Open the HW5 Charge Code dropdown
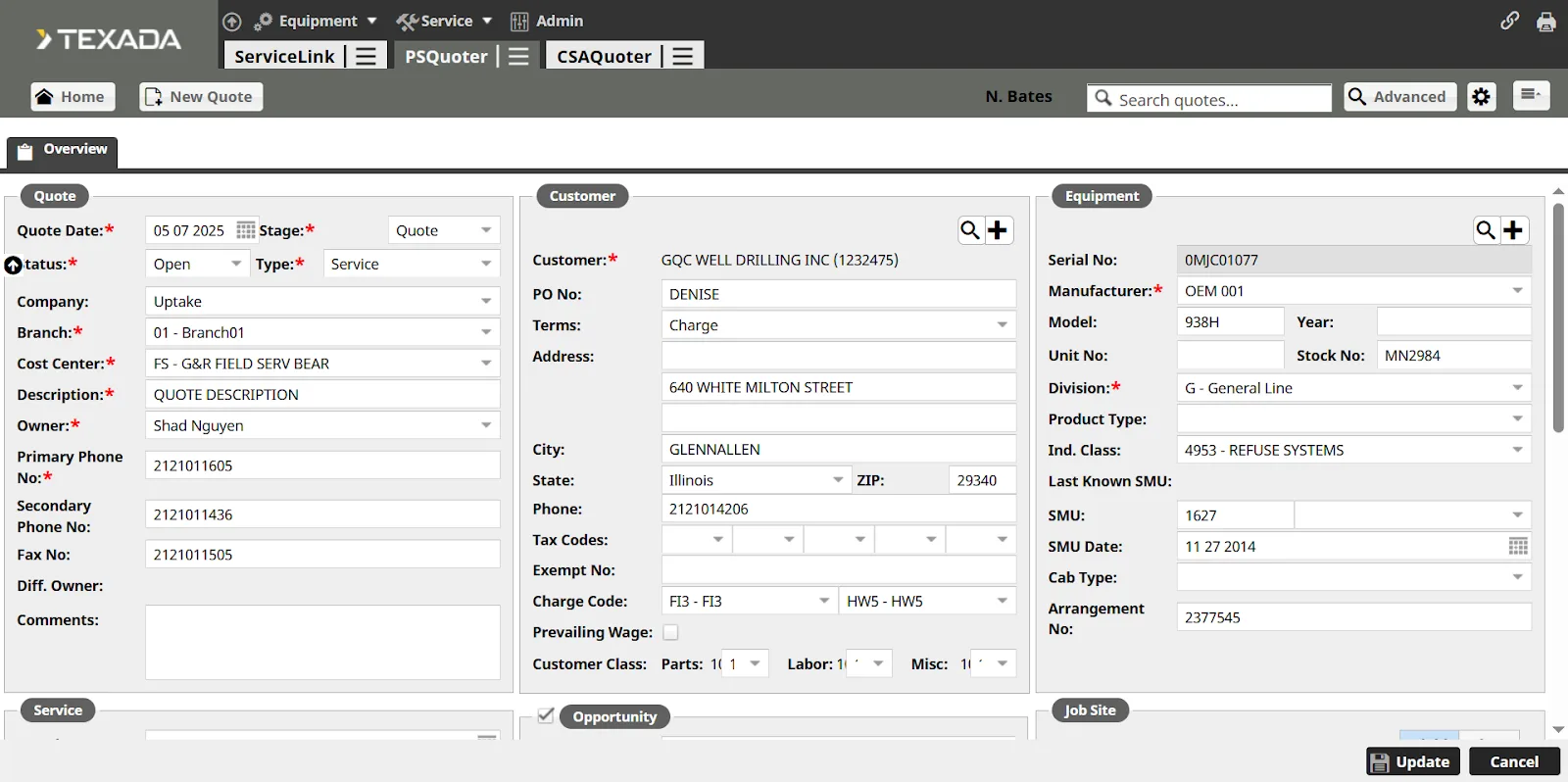 pyautogui.click(x=927, y=601)
